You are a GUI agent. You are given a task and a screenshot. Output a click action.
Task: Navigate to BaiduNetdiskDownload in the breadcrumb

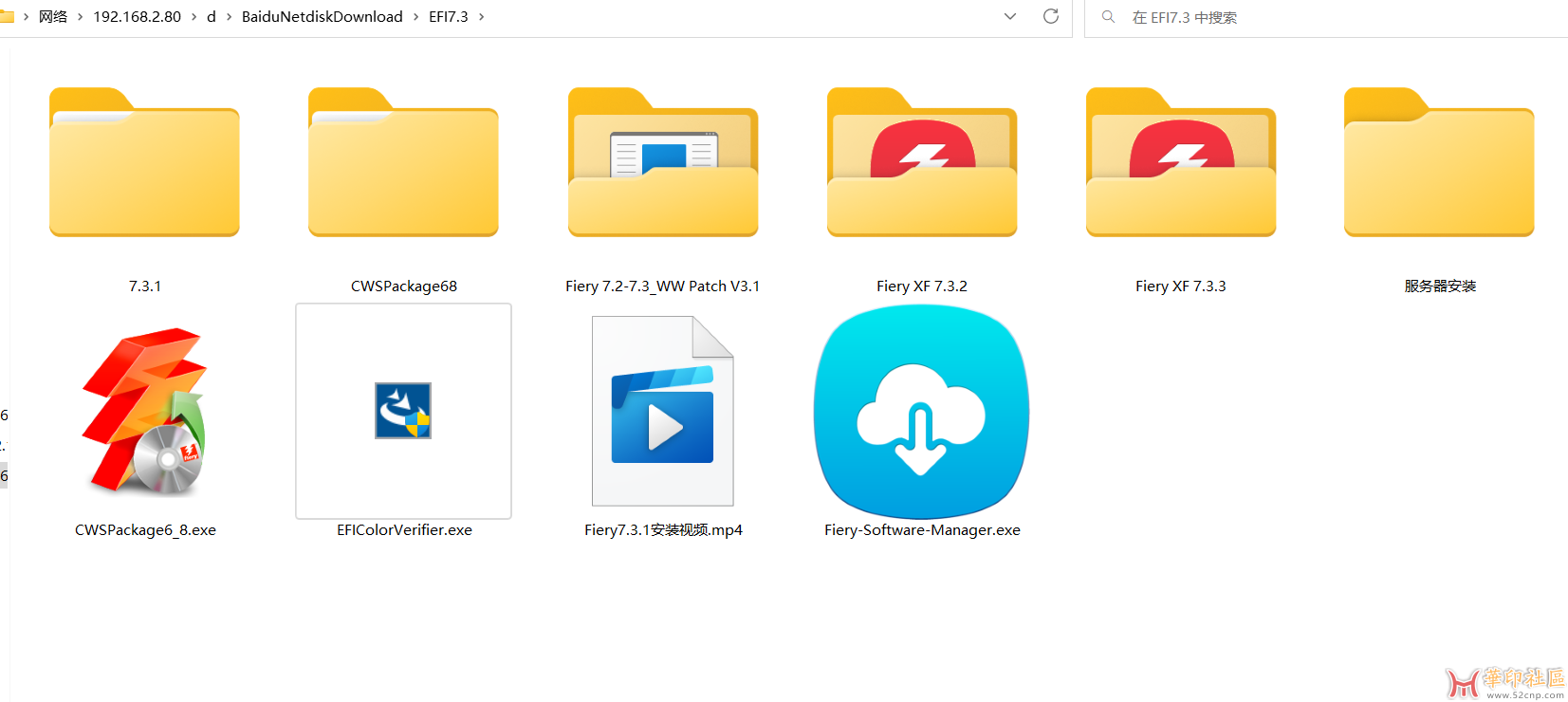[x=323, y=17]
